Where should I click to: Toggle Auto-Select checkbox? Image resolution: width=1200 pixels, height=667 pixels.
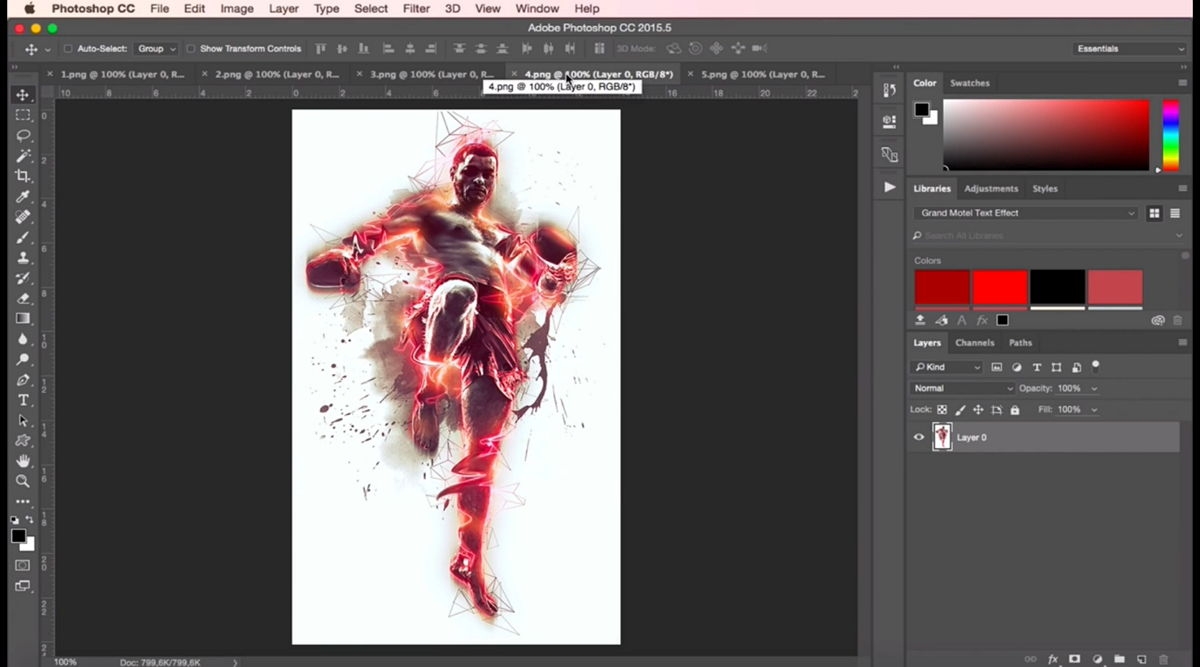point(68,49)
